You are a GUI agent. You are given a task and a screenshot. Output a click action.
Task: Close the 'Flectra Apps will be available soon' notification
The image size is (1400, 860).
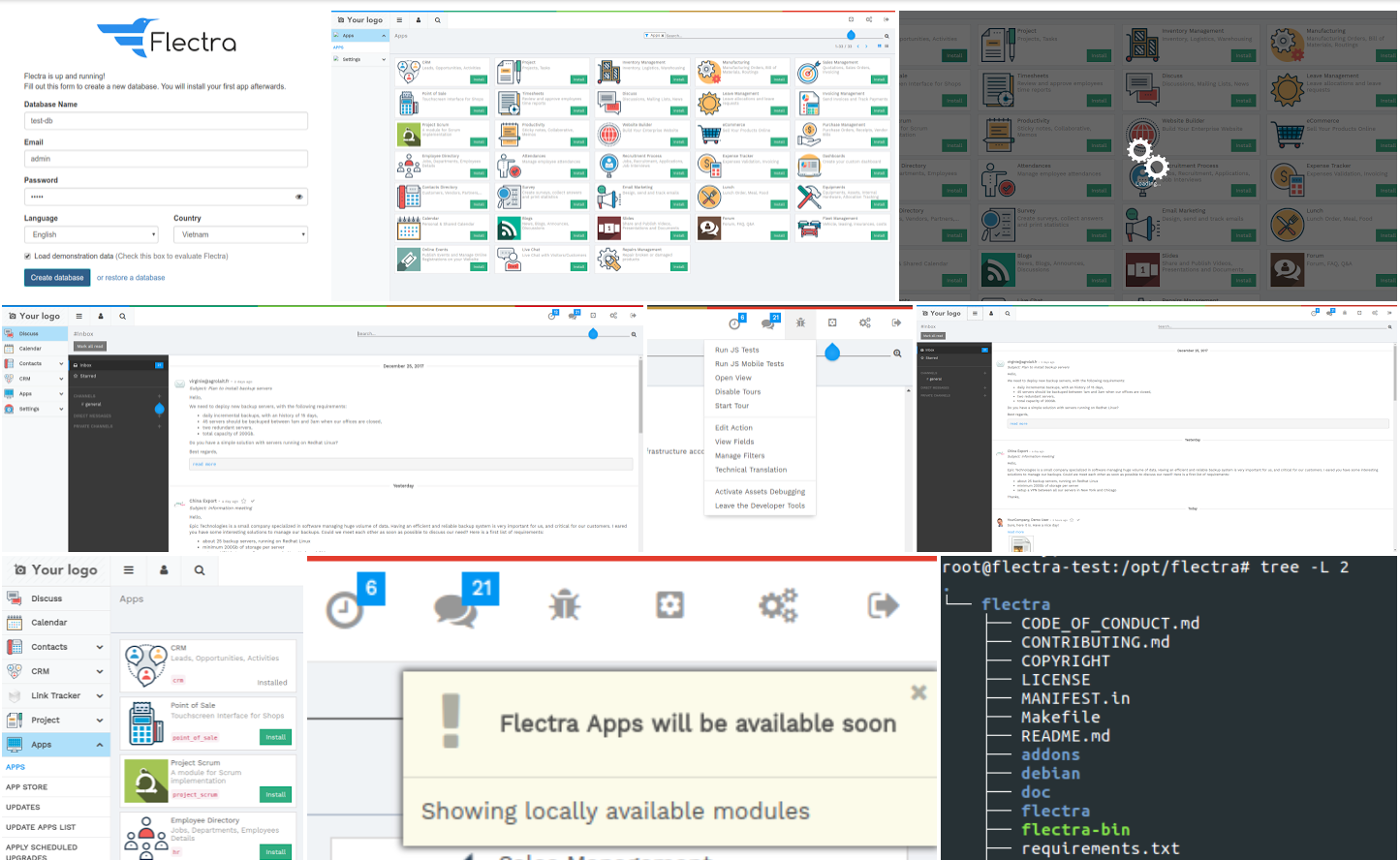tap(918, 692)
